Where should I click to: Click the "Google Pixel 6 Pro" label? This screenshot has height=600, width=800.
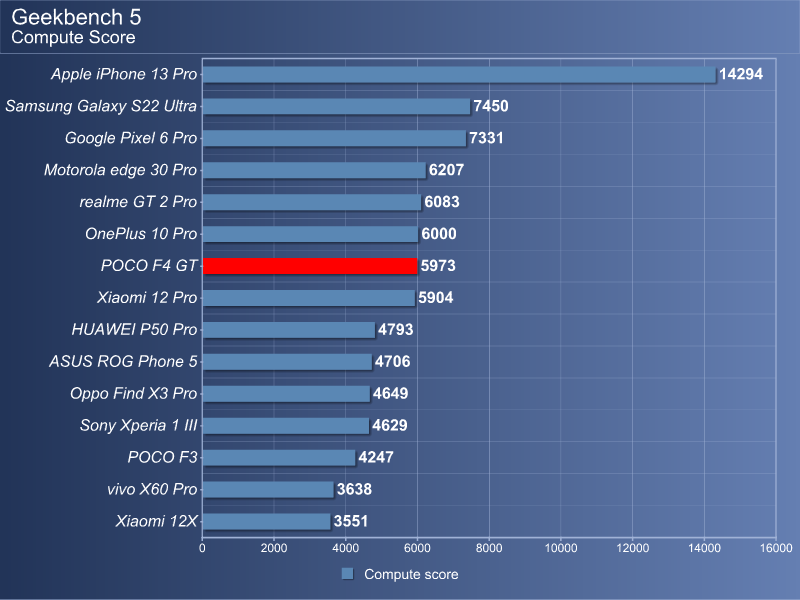(x=131, y=138)
